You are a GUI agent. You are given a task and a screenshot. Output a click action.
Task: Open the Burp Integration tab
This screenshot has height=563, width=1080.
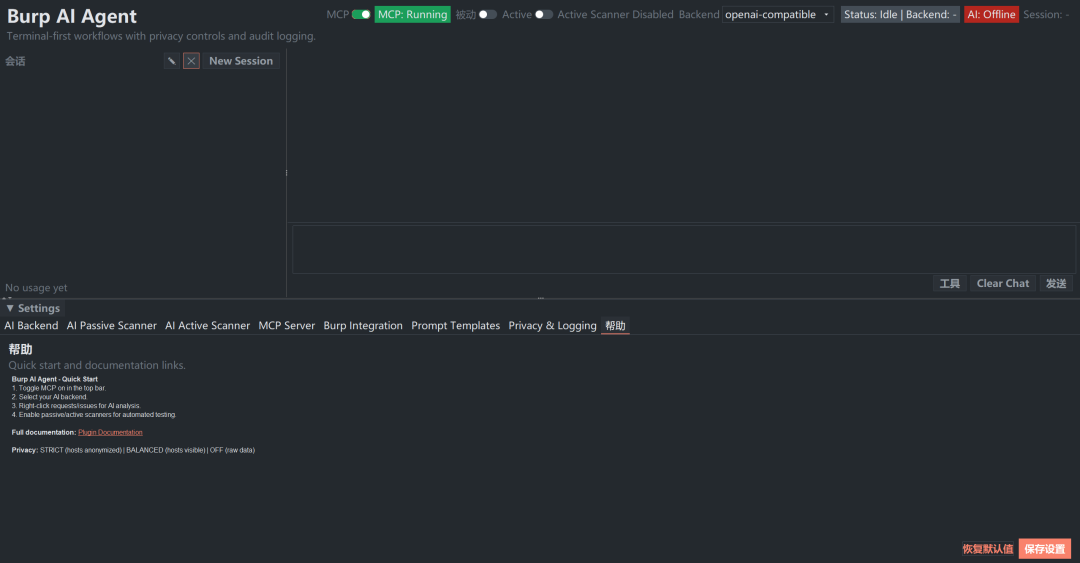tap(363, 325)
